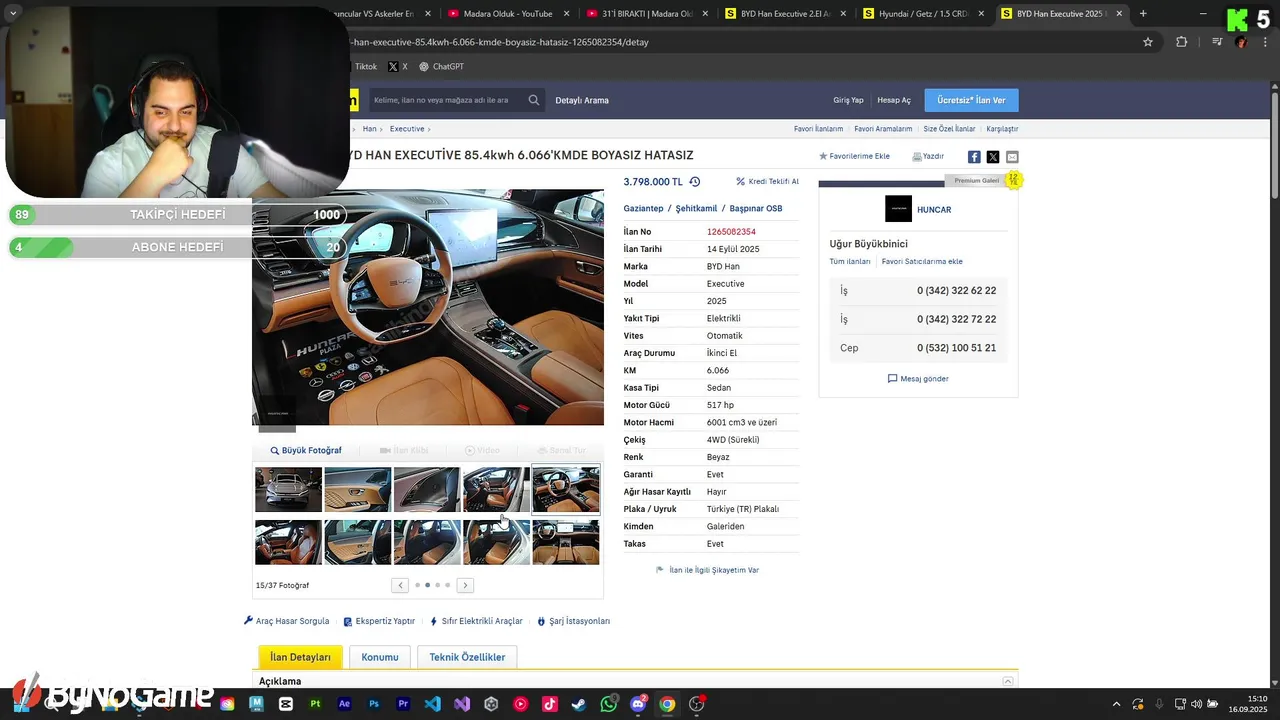Open the YouTube Music taskbar icon
This screenshot has height=720, width=1280.
520,704
